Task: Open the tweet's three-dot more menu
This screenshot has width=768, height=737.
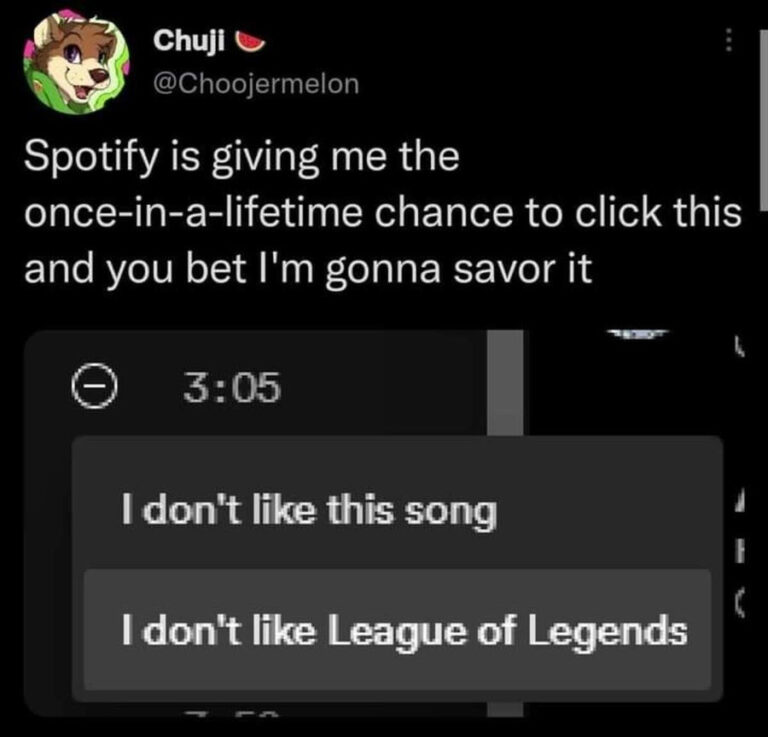Action: click(x=728, y=40)
